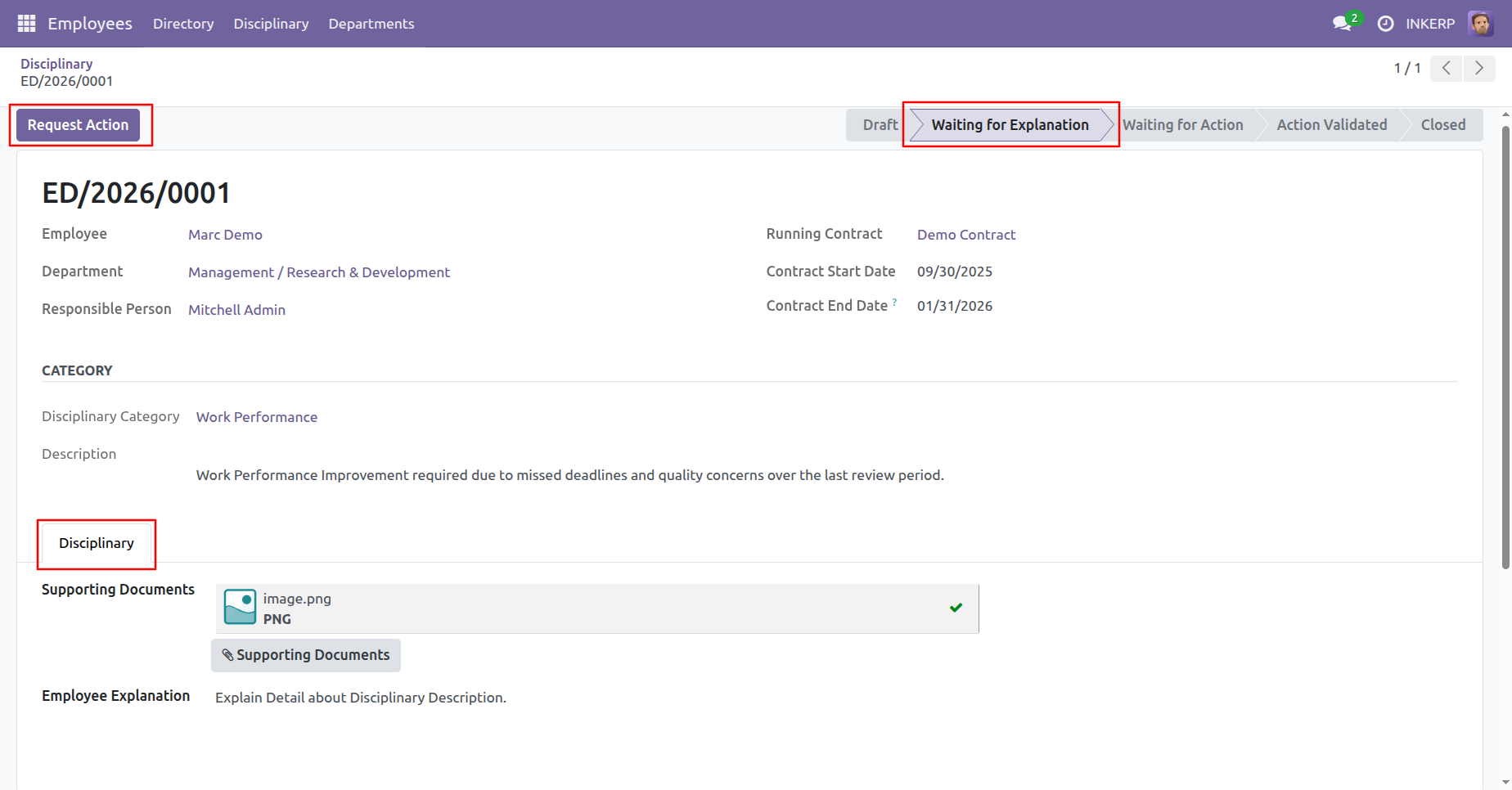This screenshot has width=1512, height=790.
Task: Select the Waiting for Explanation stage
Action: click(1010, 125)
